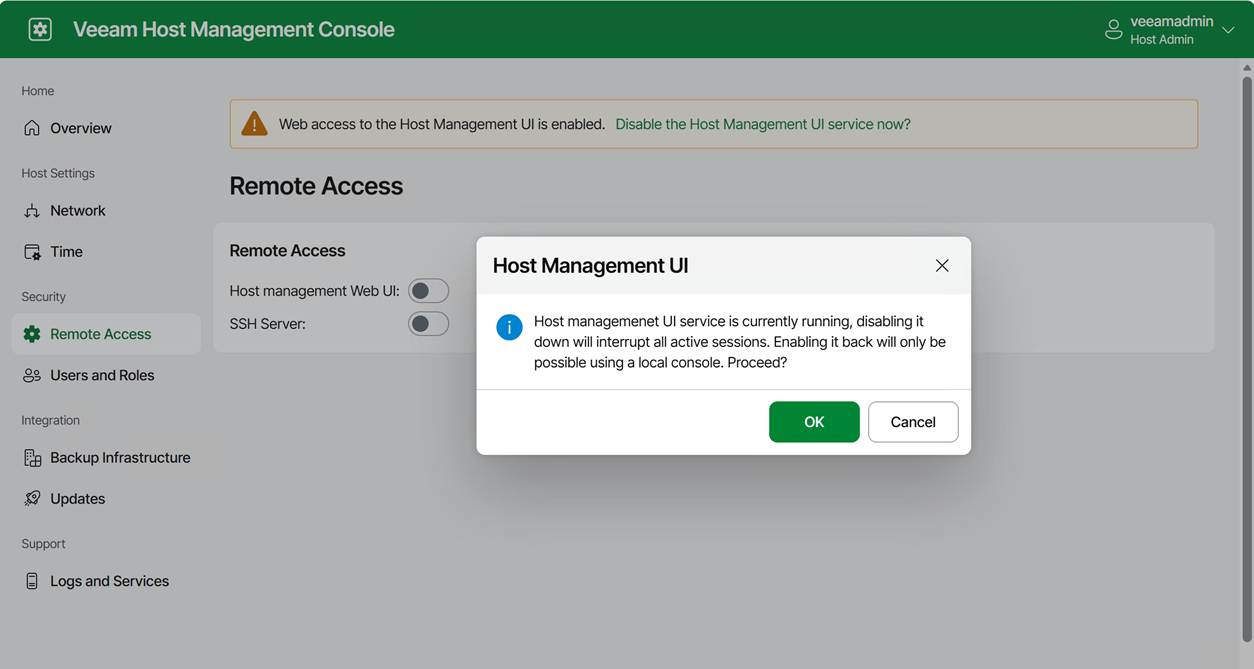The height and width of the screenshot is (669, 1254).
Task: Toggle the SSH Server switch
Action: [428, 324]
